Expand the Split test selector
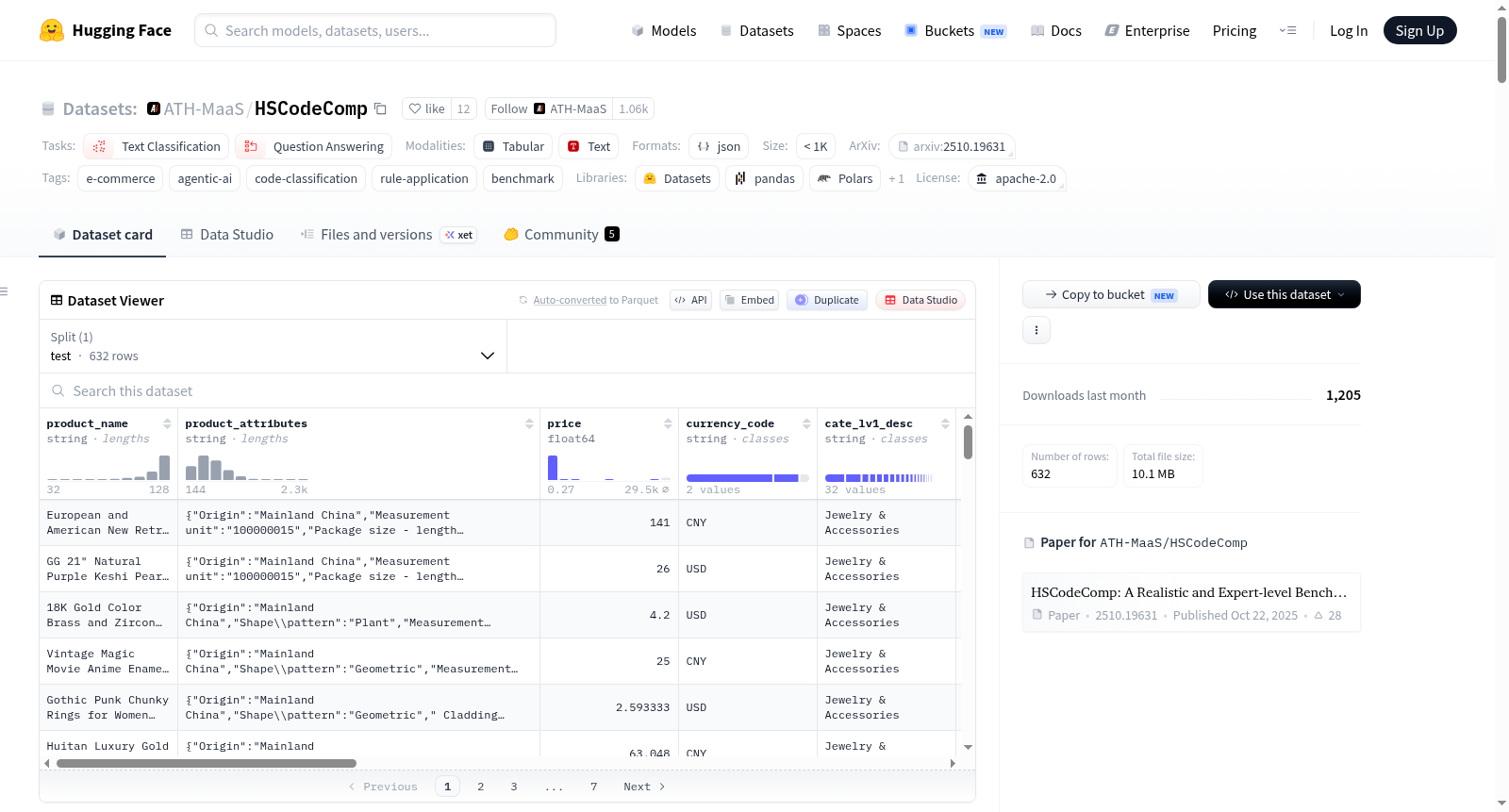Image resolution: width=1509 pixels, height=812 pixels. [274, 346]
